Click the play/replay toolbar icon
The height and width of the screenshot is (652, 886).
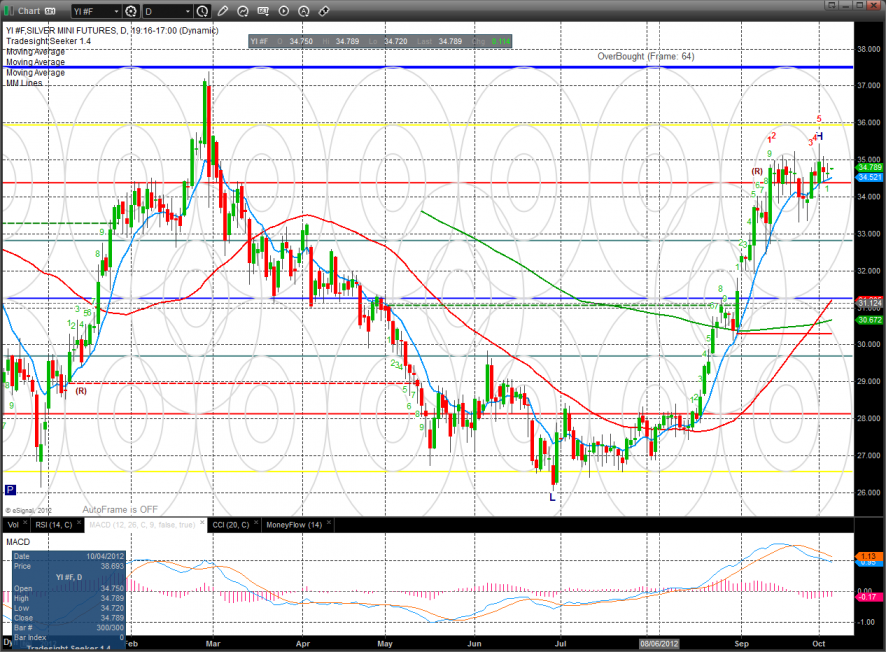(x=286, y=12)
